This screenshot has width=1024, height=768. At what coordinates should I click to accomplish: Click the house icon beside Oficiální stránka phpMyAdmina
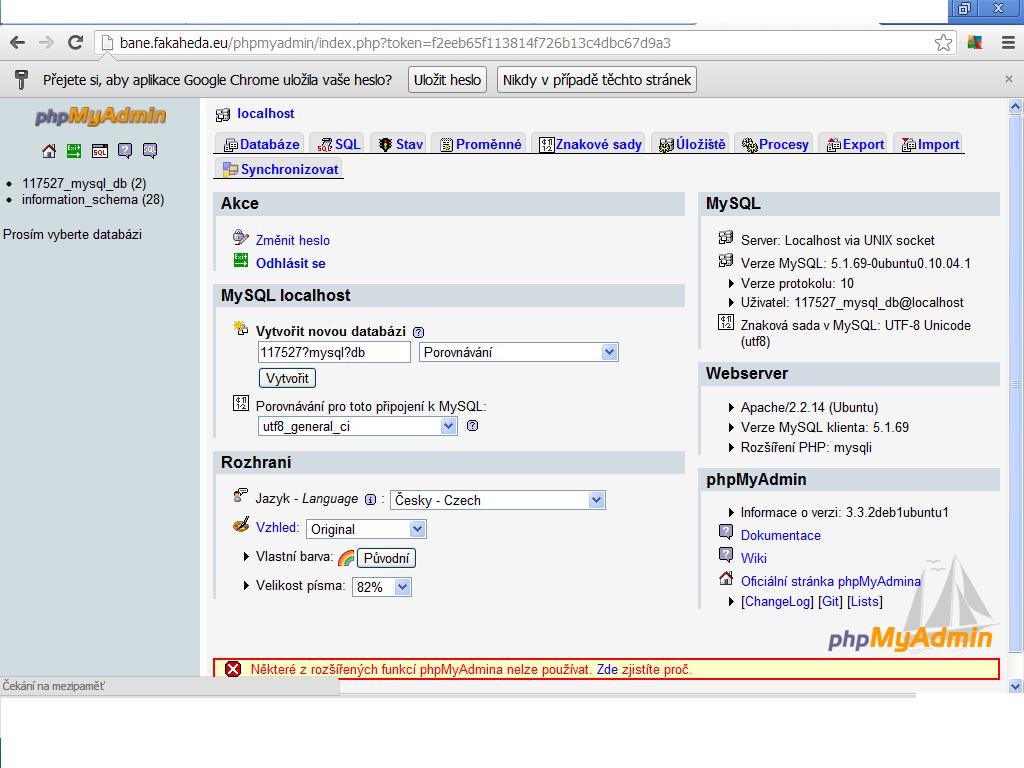click(x=726, y=578)
